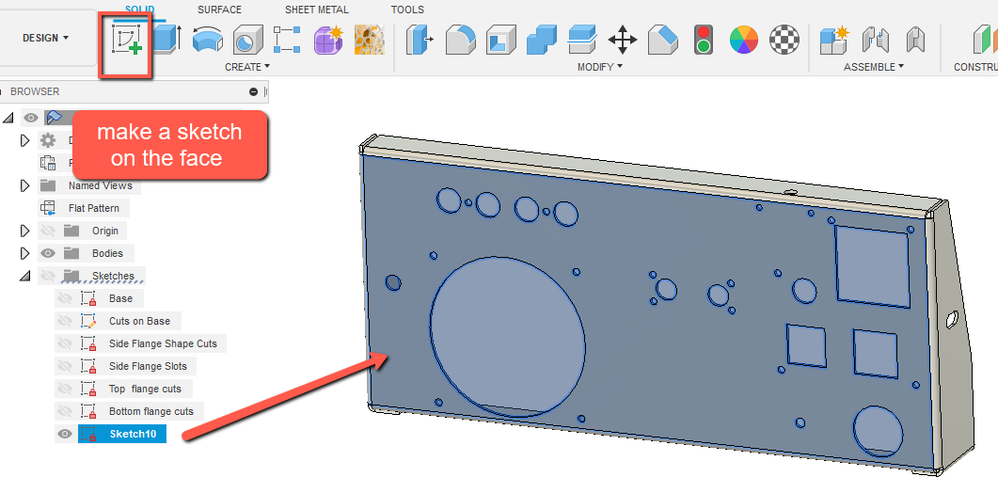Show the Cuts on Base sketch
Screen dimensions: 998x495
[64, 321]
